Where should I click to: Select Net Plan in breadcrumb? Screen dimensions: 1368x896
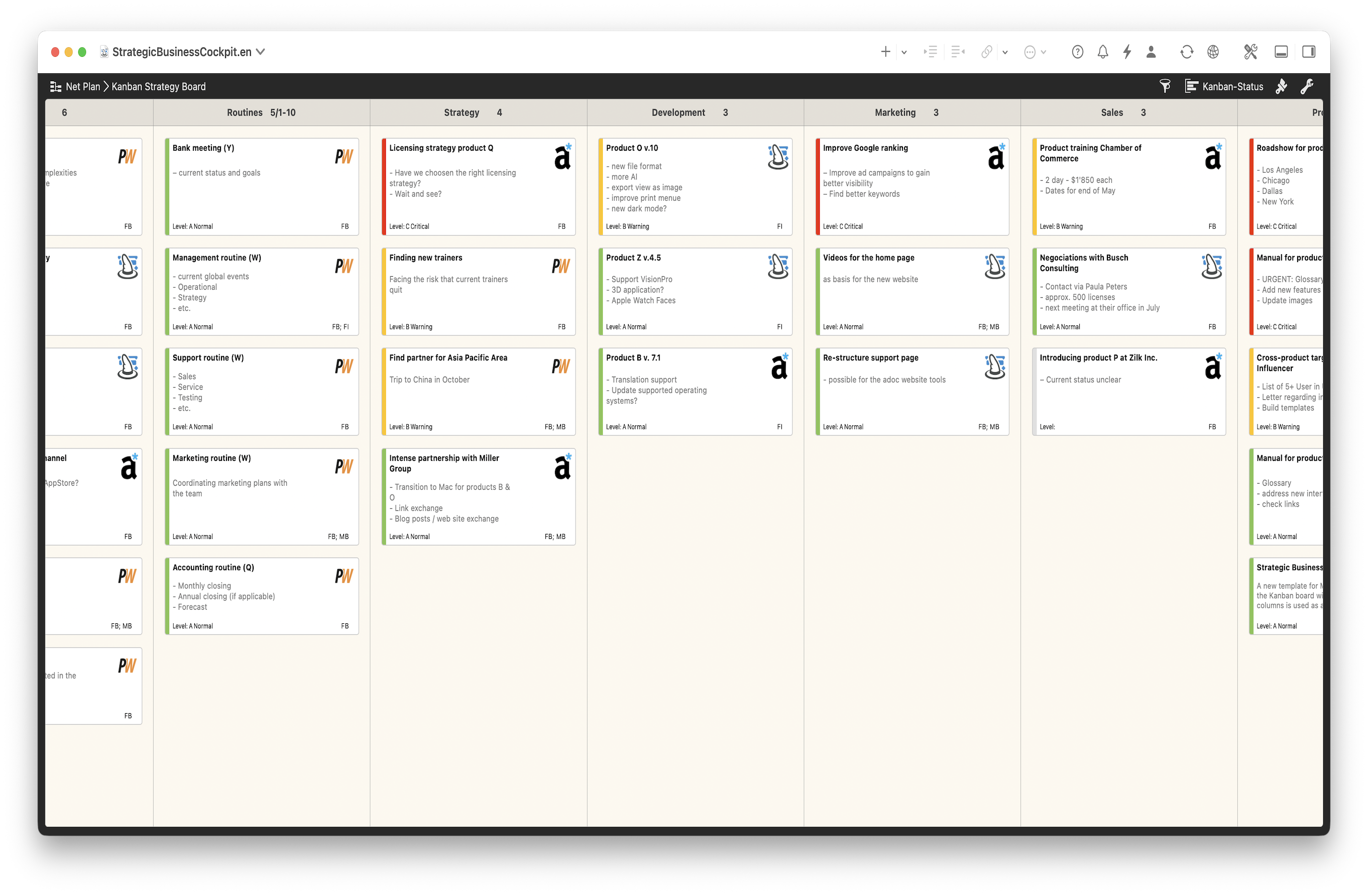pos(82,87)
